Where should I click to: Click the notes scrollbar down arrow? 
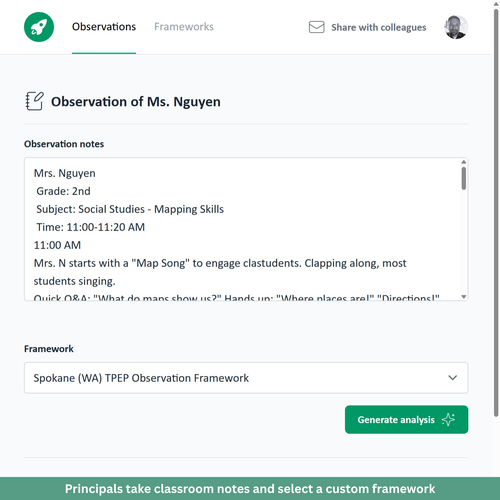(x=463, y=297)
